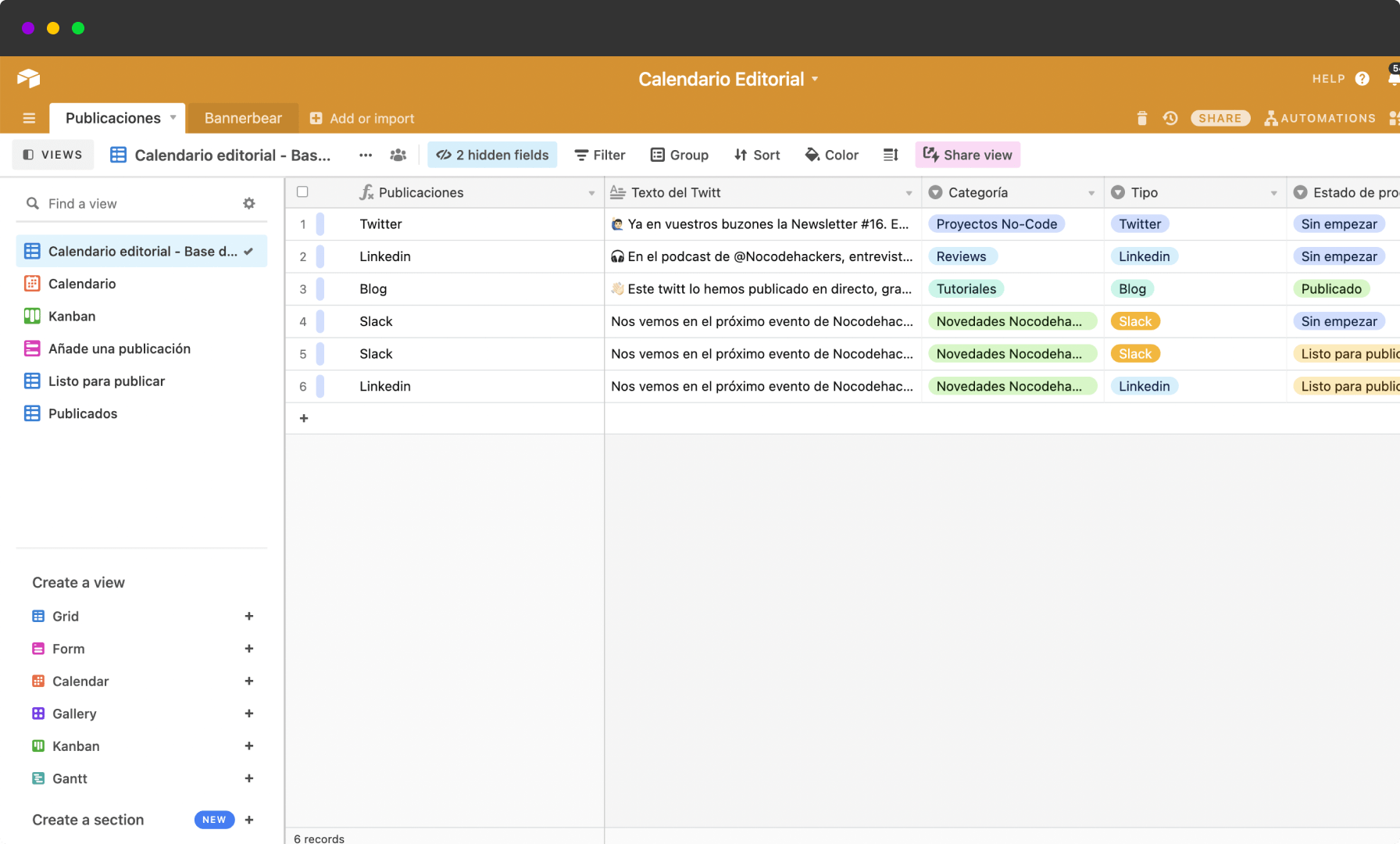Screen dimensions: 1400x844
Task: Open the Automations panel
Action: click(x=1320, y=118)
